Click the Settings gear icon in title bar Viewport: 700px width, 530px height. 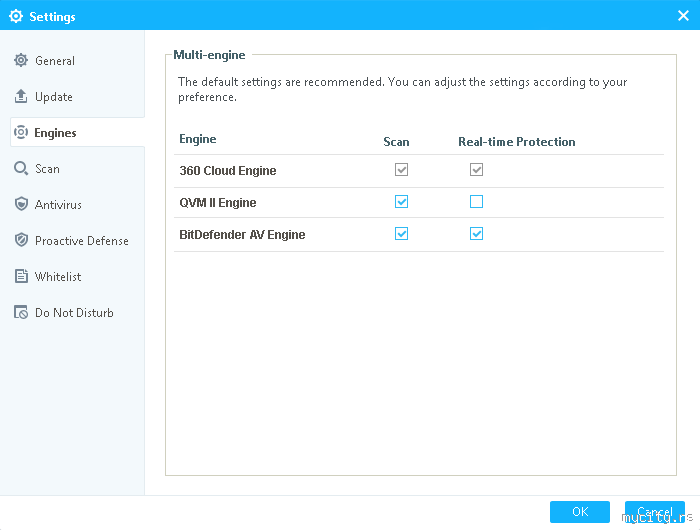(16, 16)
